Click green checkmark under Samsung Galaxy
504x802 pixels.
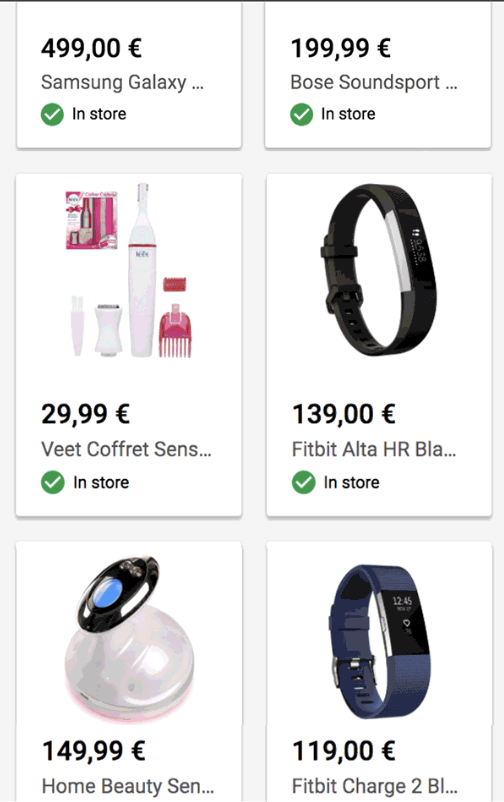[52, 114]
